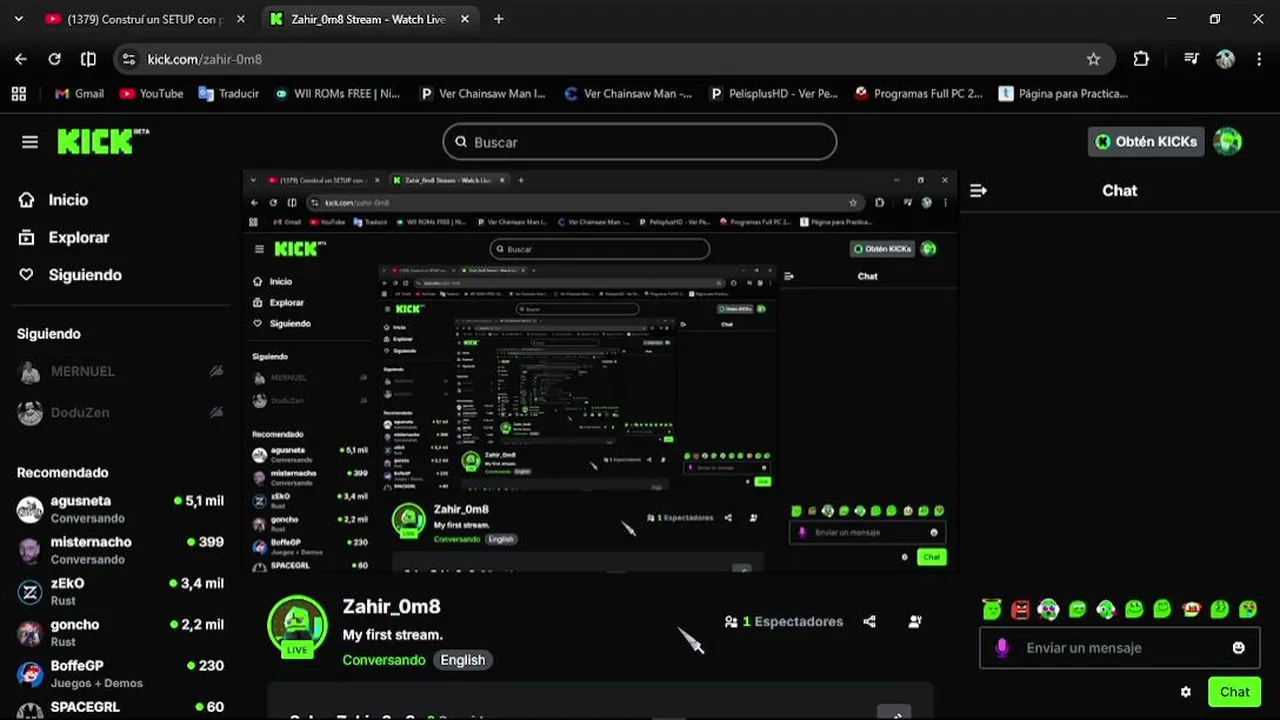Click the purple microphone chat icon
The image size is (1280, 720).
click(x=1002, y=648)
